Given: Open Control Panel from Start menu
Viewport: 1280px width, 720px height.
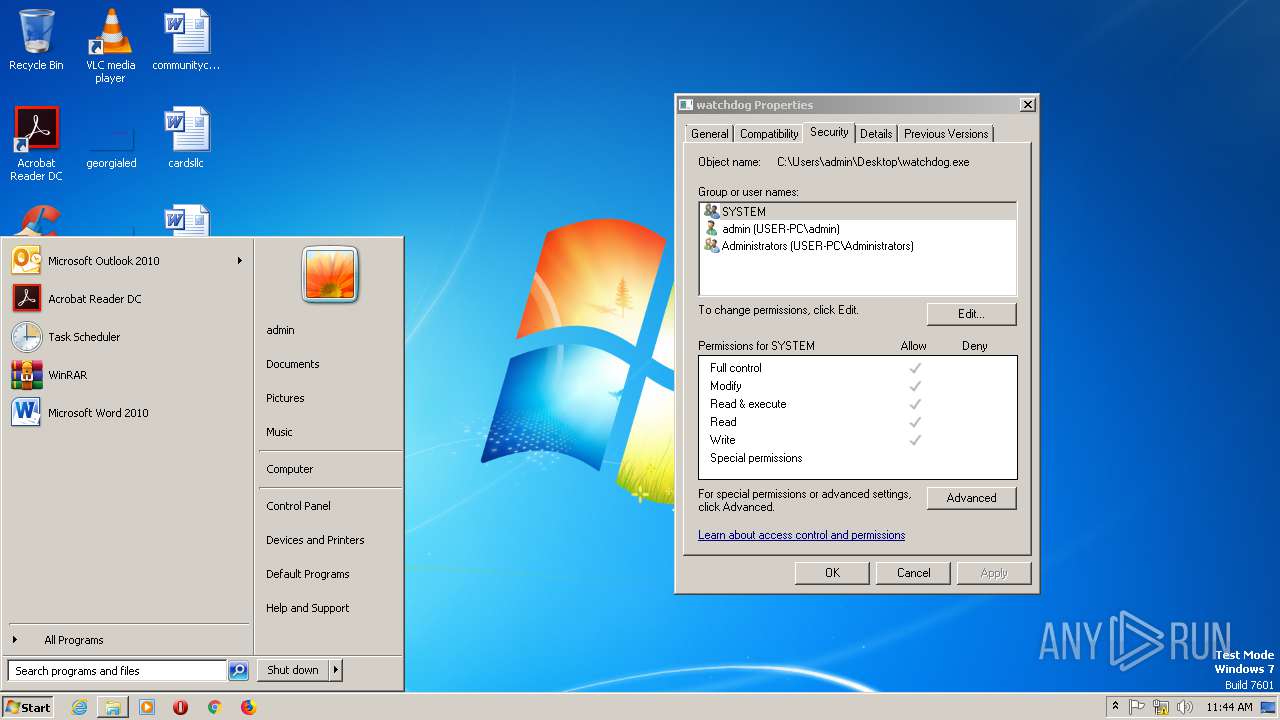Looking at the screenshot, I should (x=298, y=506).
